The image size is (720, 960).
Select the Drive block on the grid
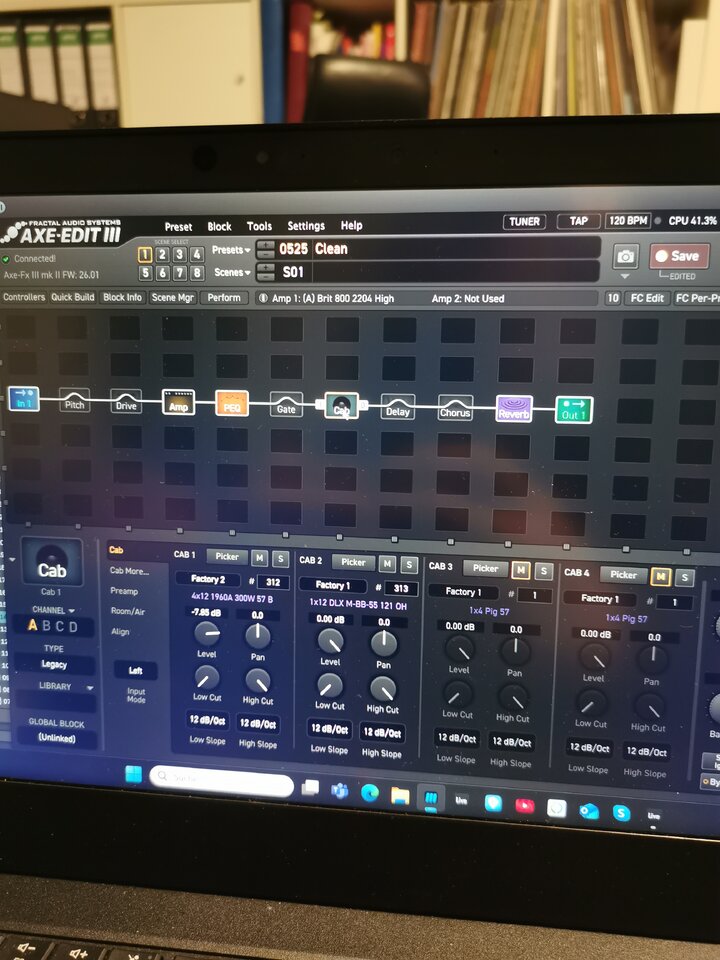click(126, 402)
